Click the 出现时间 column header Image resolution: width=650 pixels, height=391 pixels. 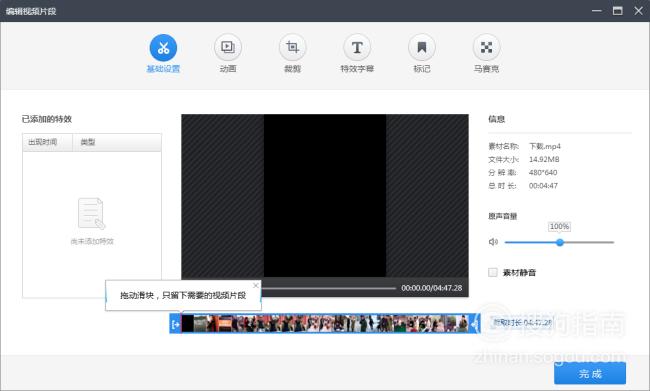pyautogui.click(x=48, y=142)
